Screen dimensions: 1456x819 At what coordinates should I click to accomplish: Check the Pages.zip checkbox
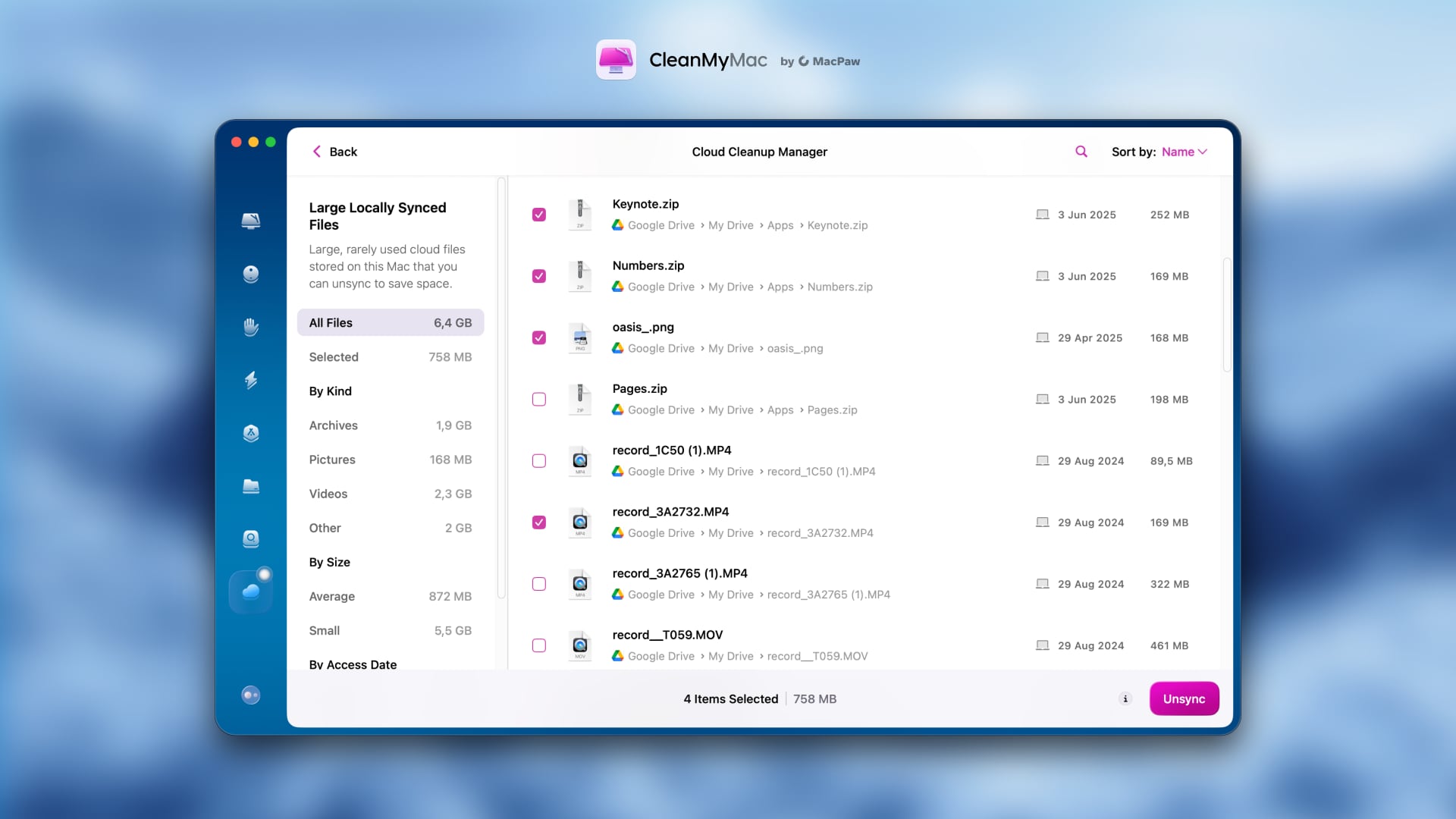click(x=539, y=399)
